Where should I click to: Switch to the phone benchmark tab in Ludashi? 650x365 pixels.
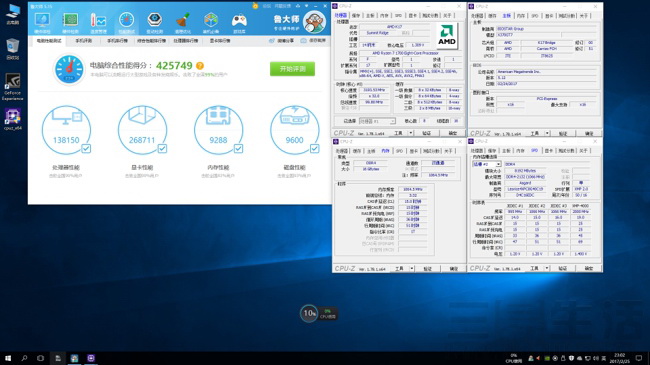(83, 41)
